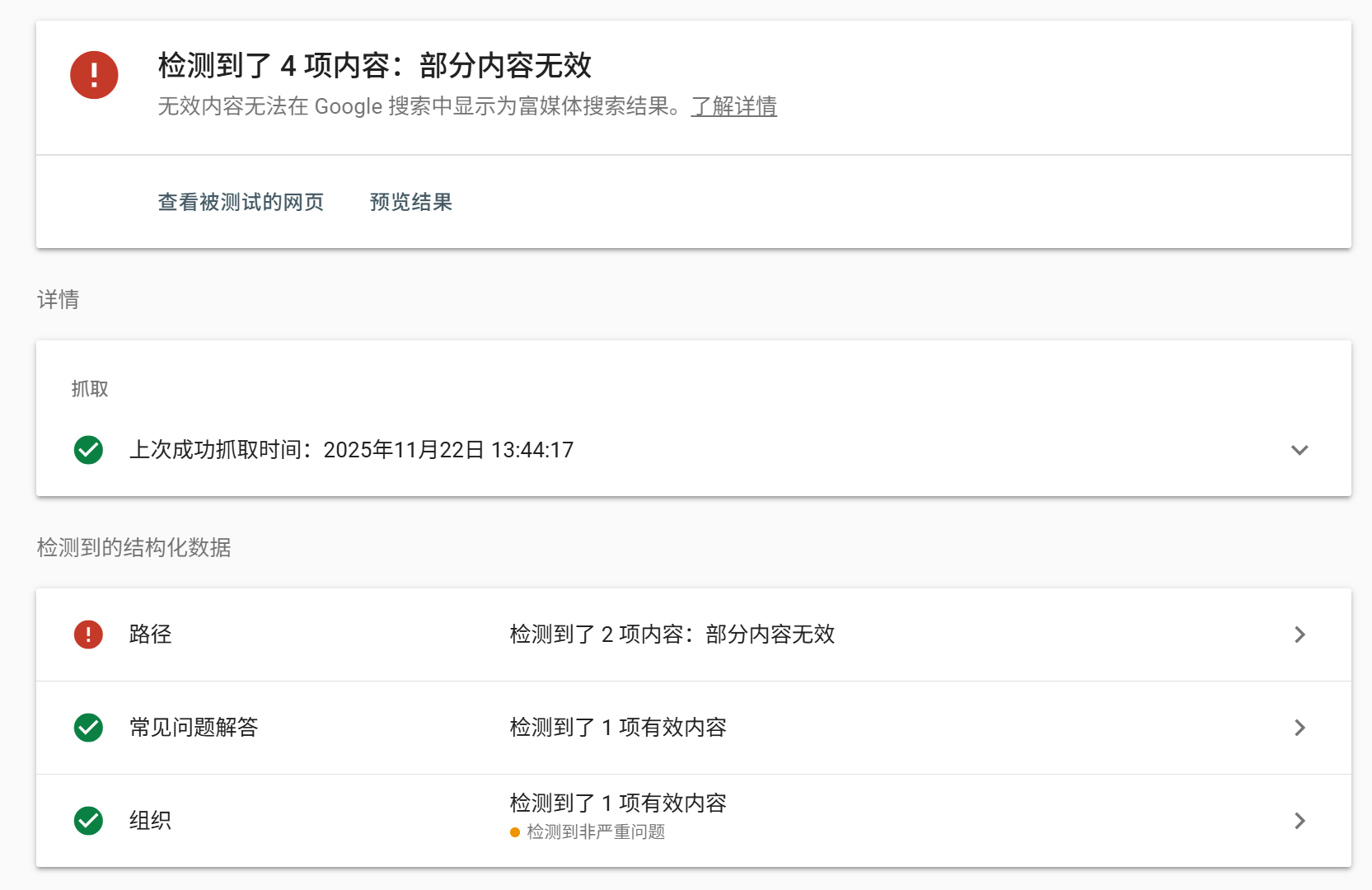This screenshot has width=1372, height=890.
Task: Click the red warning icon beside 路径
Action: (x=88, y=635)
